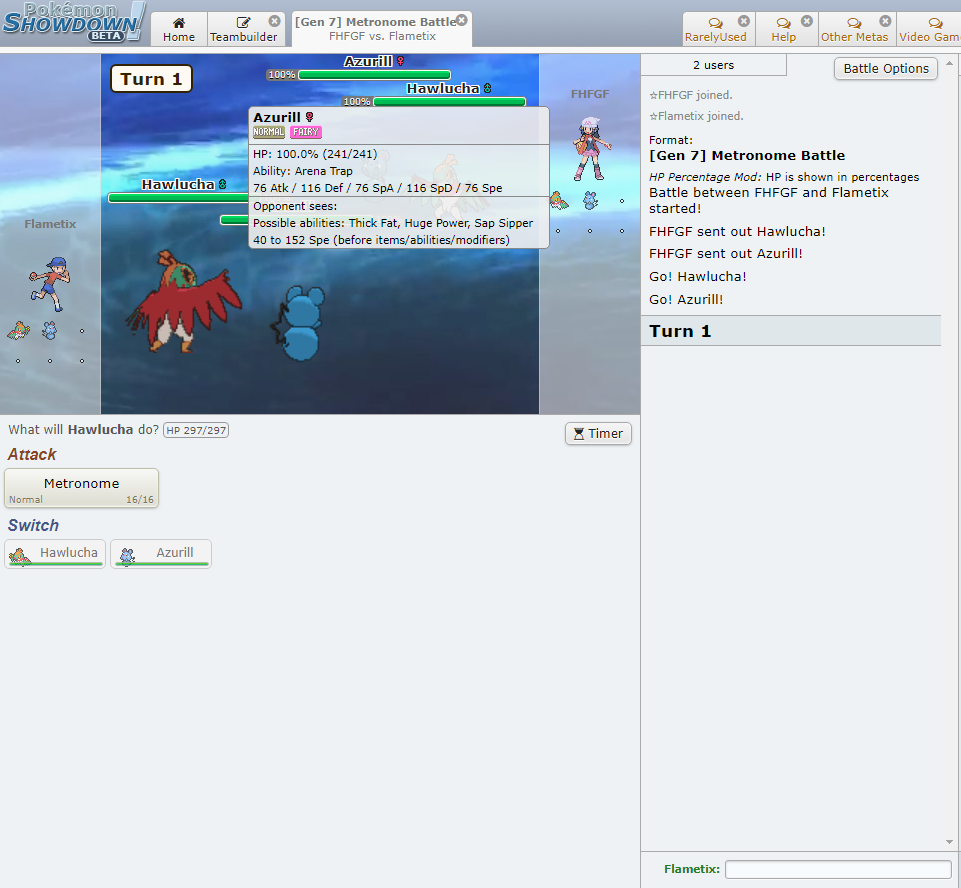Switch to Azurill button
Image resolution: width=961 pixels, height=888 pixels.
(161, 553)
